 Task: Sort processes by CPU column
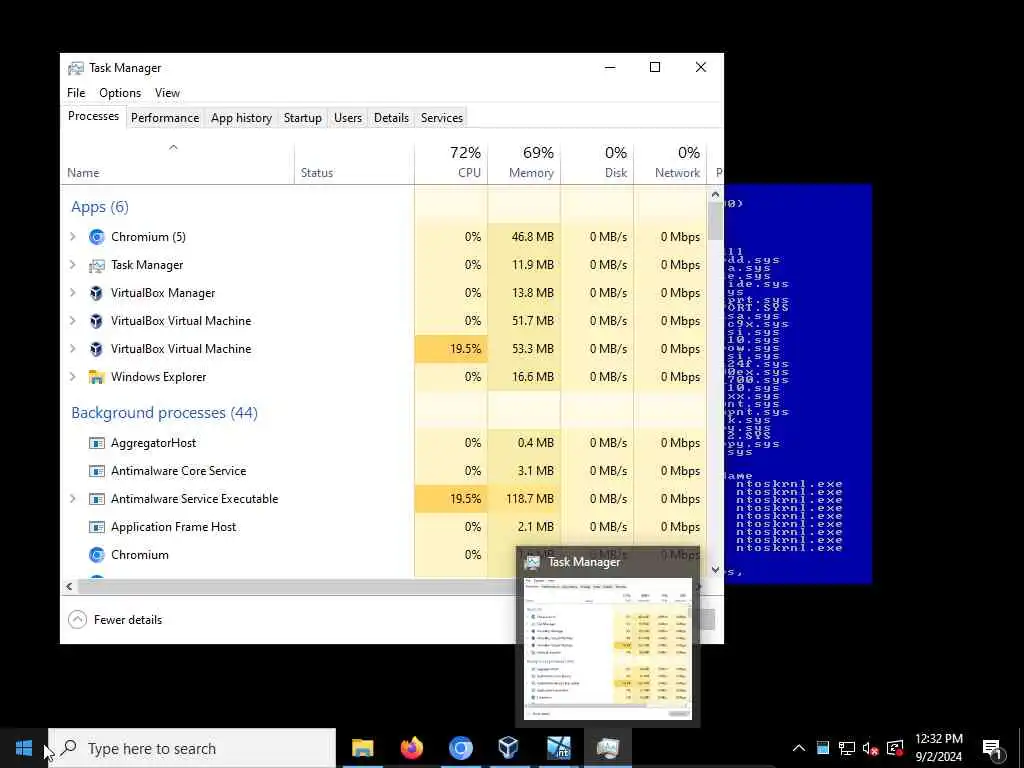(451, 163)
